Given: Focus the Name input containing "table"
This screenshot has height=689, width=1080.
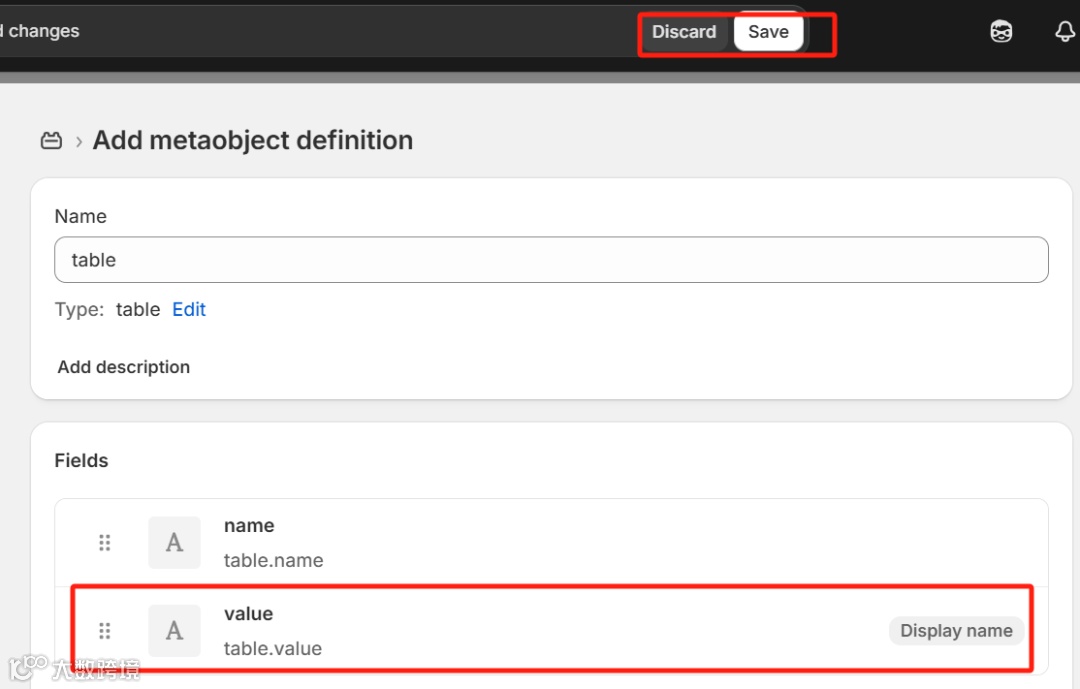Looking at the screenshot, I should click(x=550, y=260).
